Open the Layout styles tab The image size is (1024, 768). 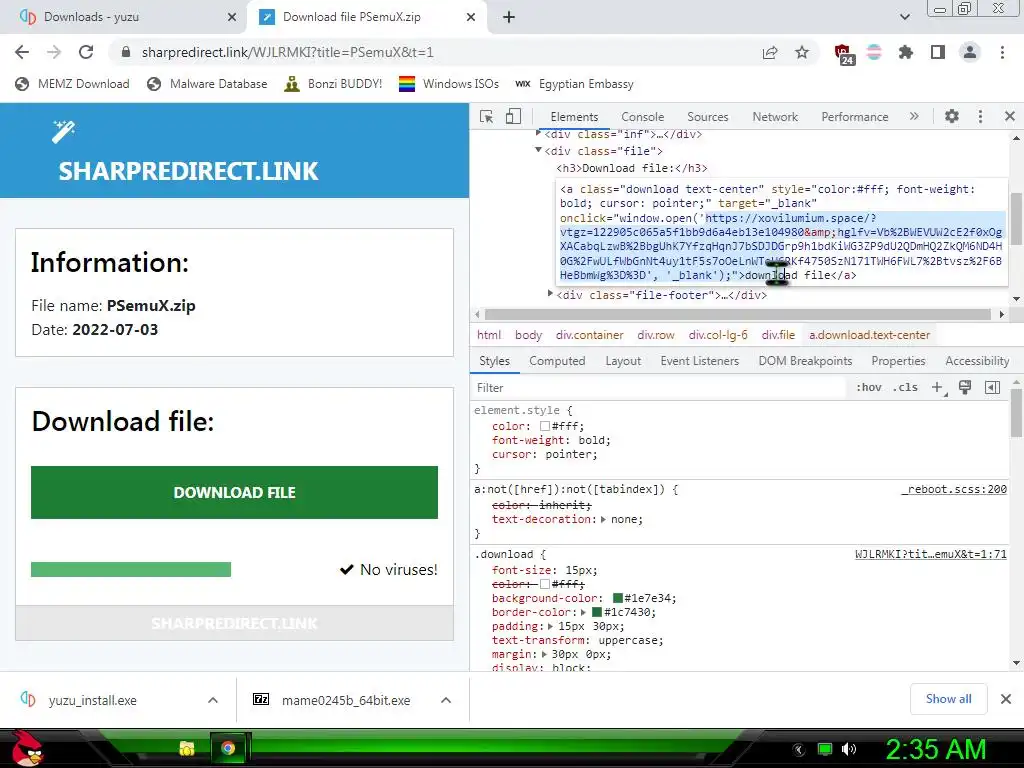pyautogui.click(x=623, y=361)
